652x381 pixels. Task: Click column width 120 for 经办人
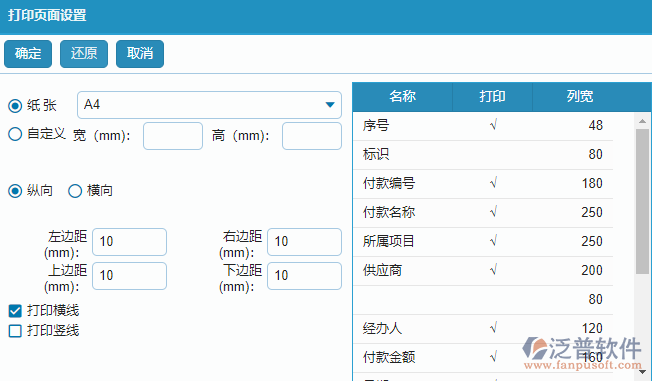click(592, 329)
